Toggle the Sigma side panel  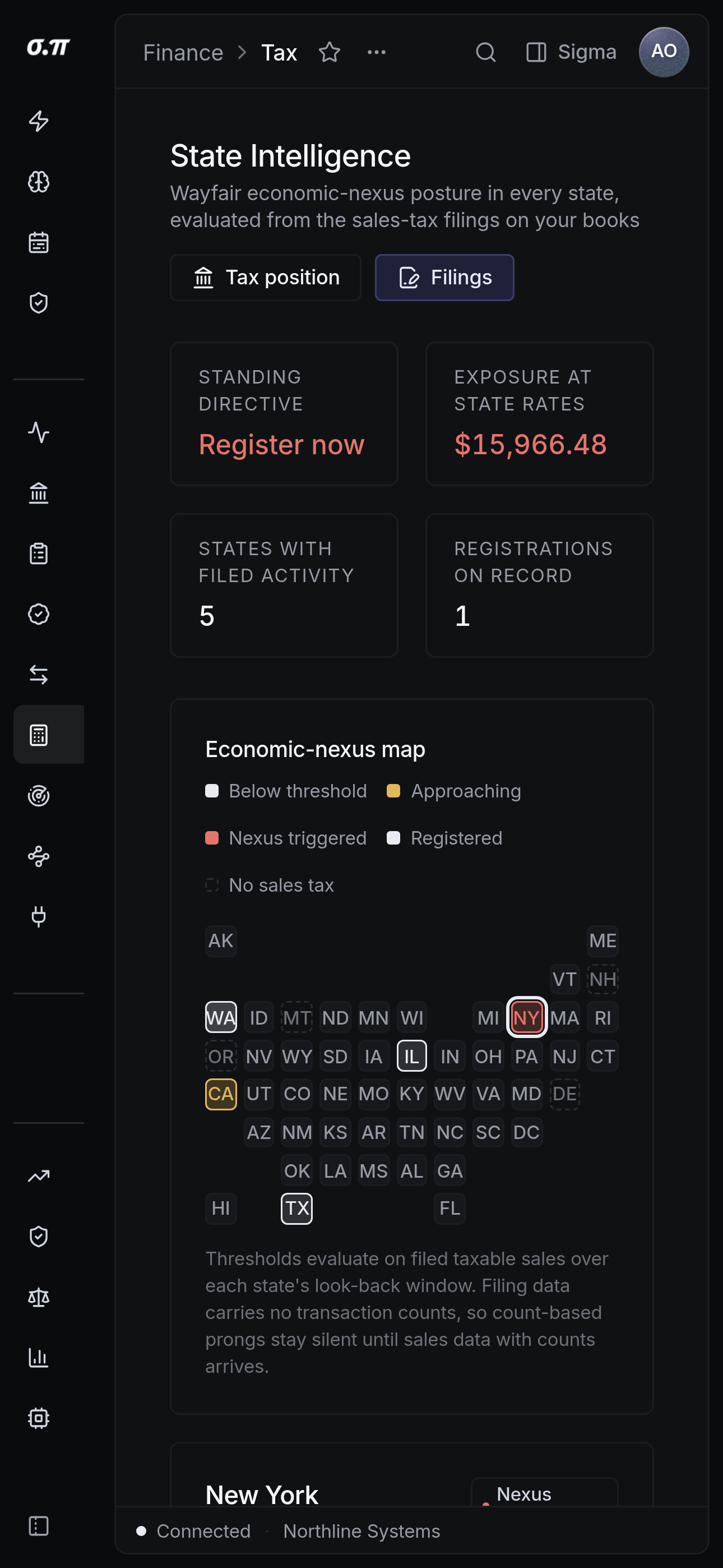pos(571,52)
